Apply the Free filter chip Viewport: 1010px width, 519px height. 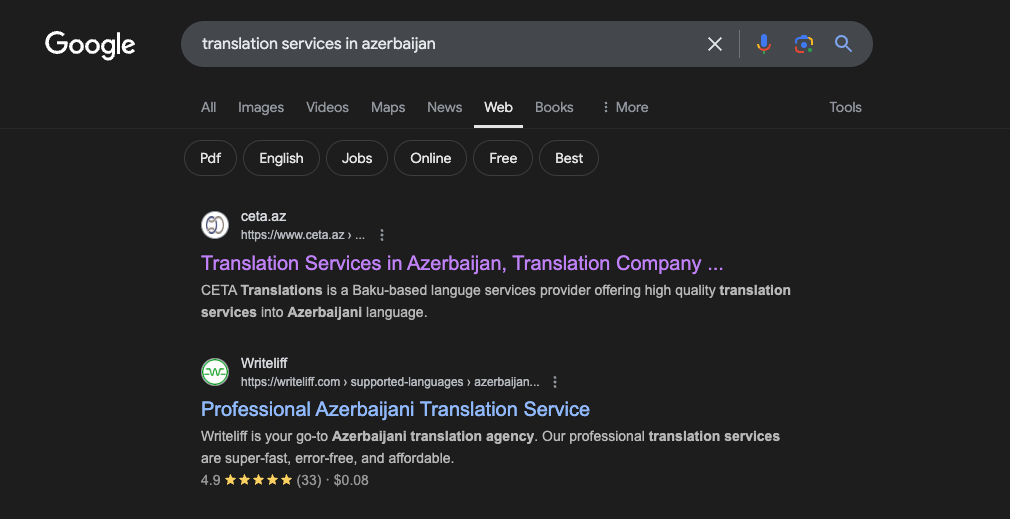[x=503, y=158]
